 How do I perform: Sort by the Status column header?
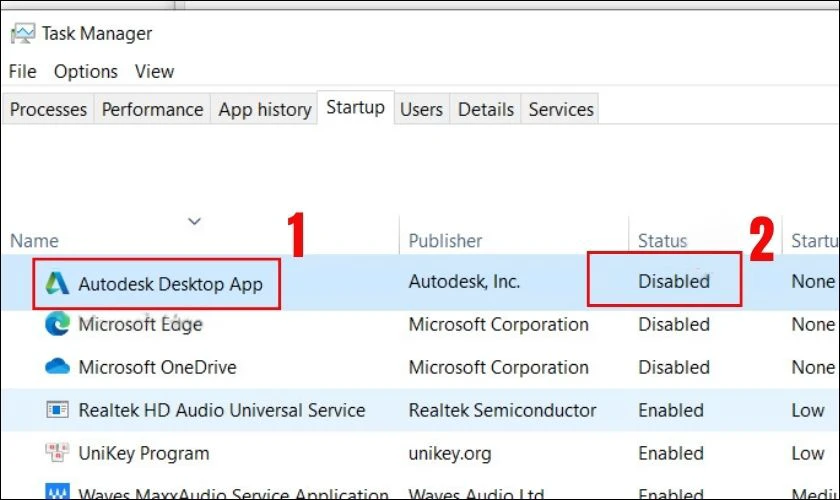(x=662, y=241)
